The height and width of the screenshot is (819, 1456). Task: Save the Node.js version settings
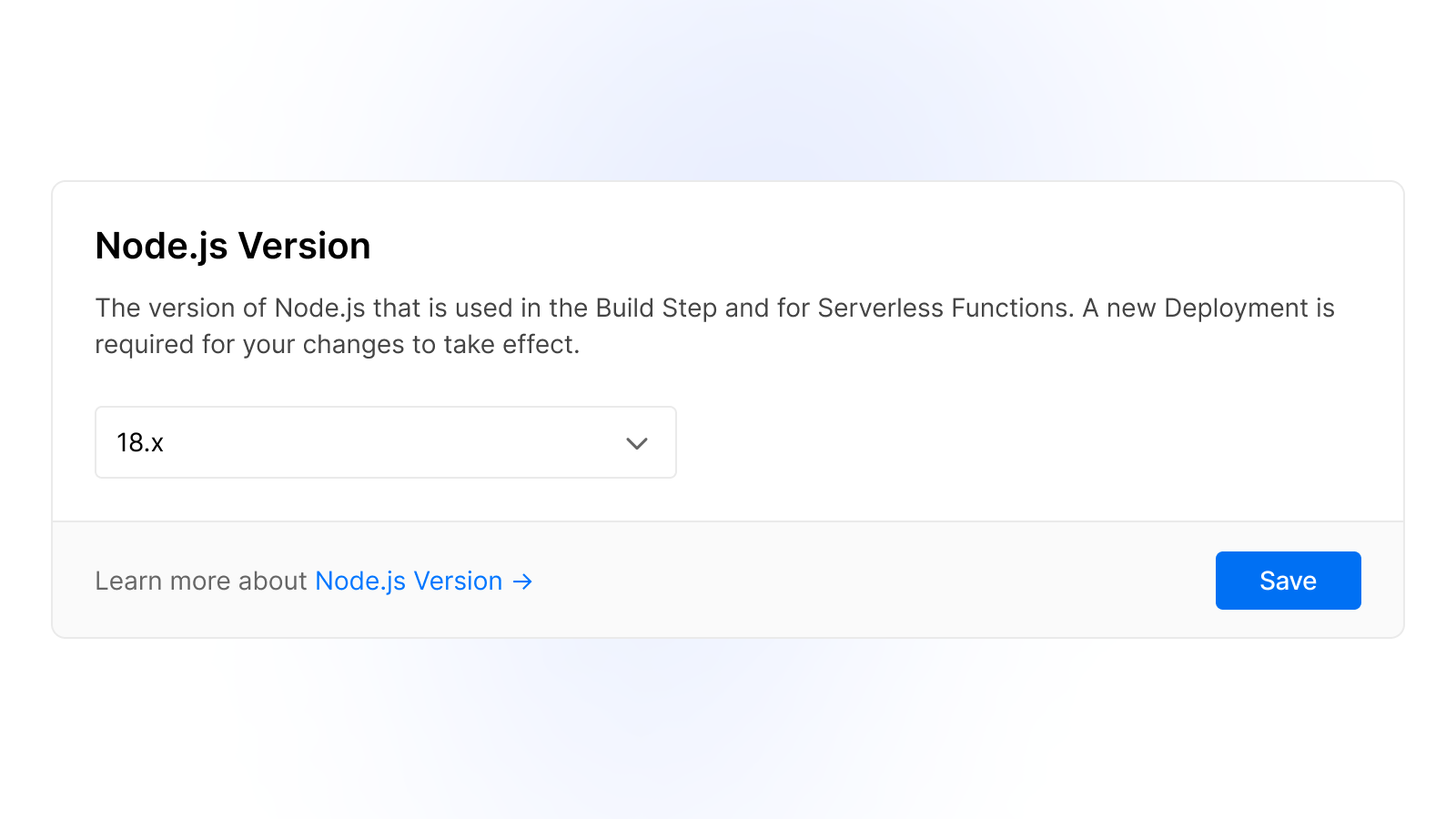1287,580
